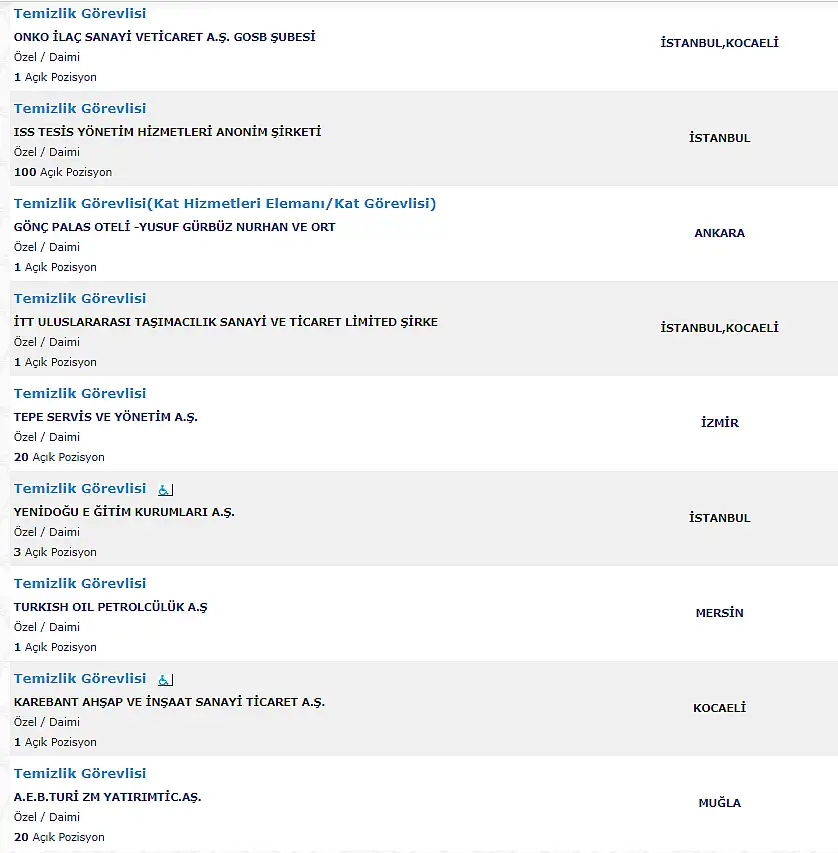Click the İZMİR location label
Viewport: 838px width, 853px height.
pos(719,423)
